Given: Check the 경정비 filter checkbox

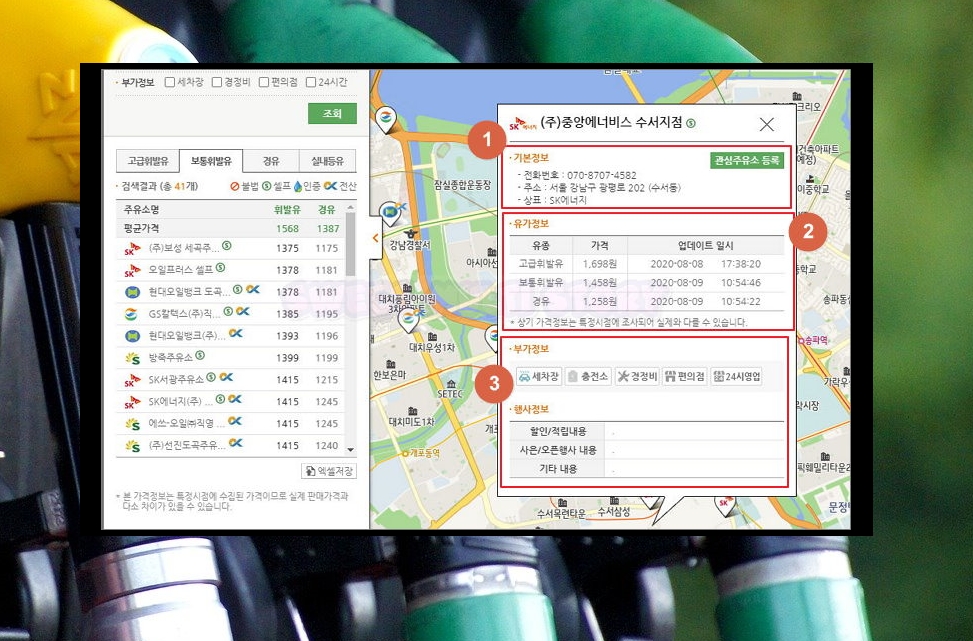Looking at the screenshot, I should pyautogui.click(x=217, y=82).
